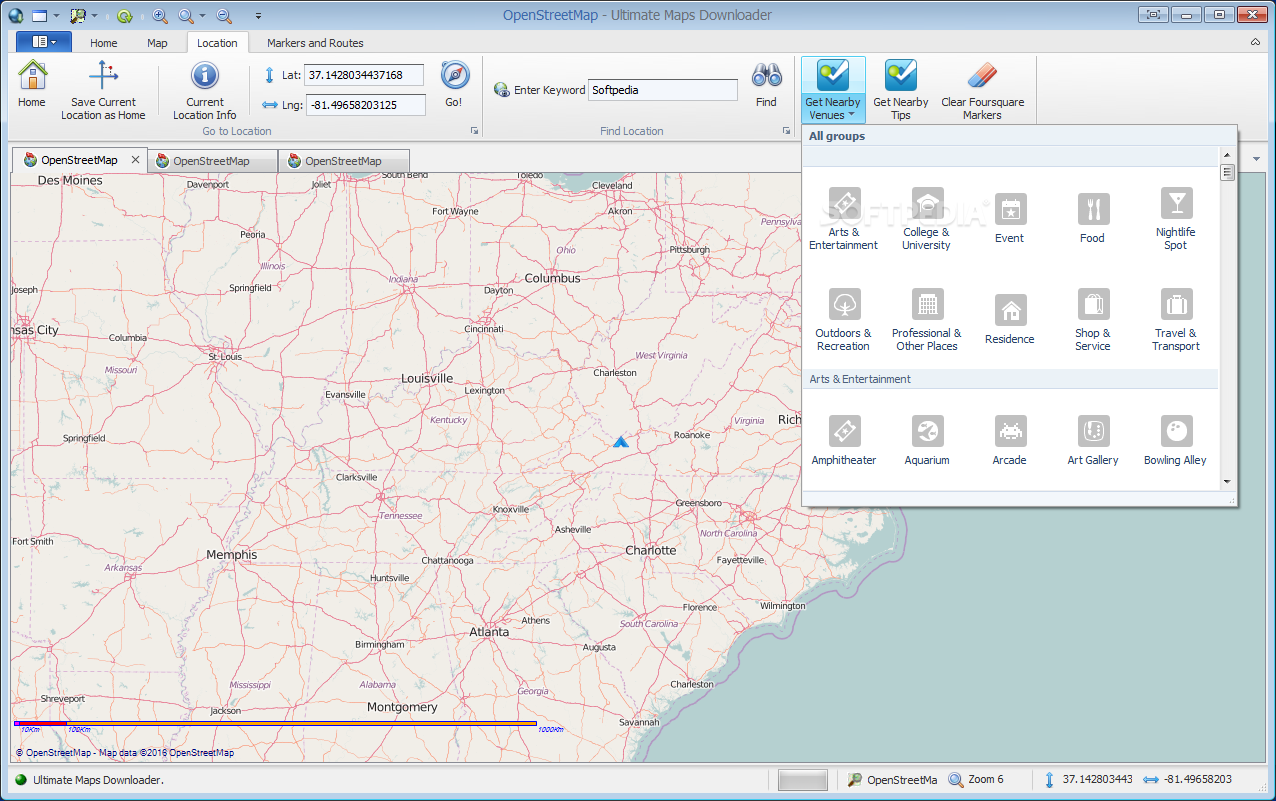Click the zoom in magnifier icon
The image size is (1276, 801).
[x=160, y=16]
